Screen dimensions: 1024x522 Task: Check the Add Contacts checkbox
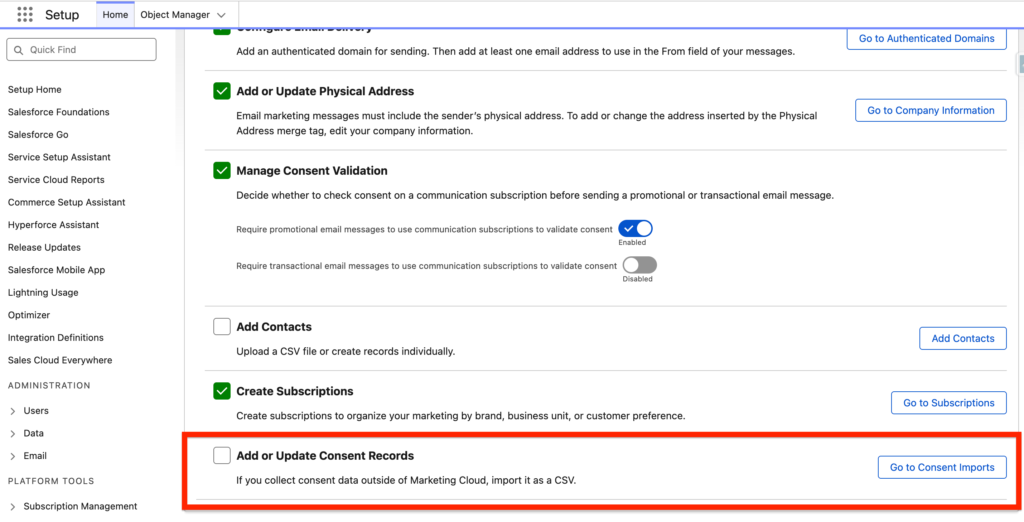coord(222,327)
